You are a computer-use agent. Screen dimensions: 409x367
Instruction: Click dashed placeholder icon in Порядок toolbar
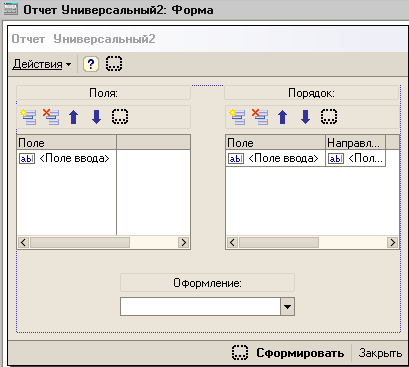[329, 117]
